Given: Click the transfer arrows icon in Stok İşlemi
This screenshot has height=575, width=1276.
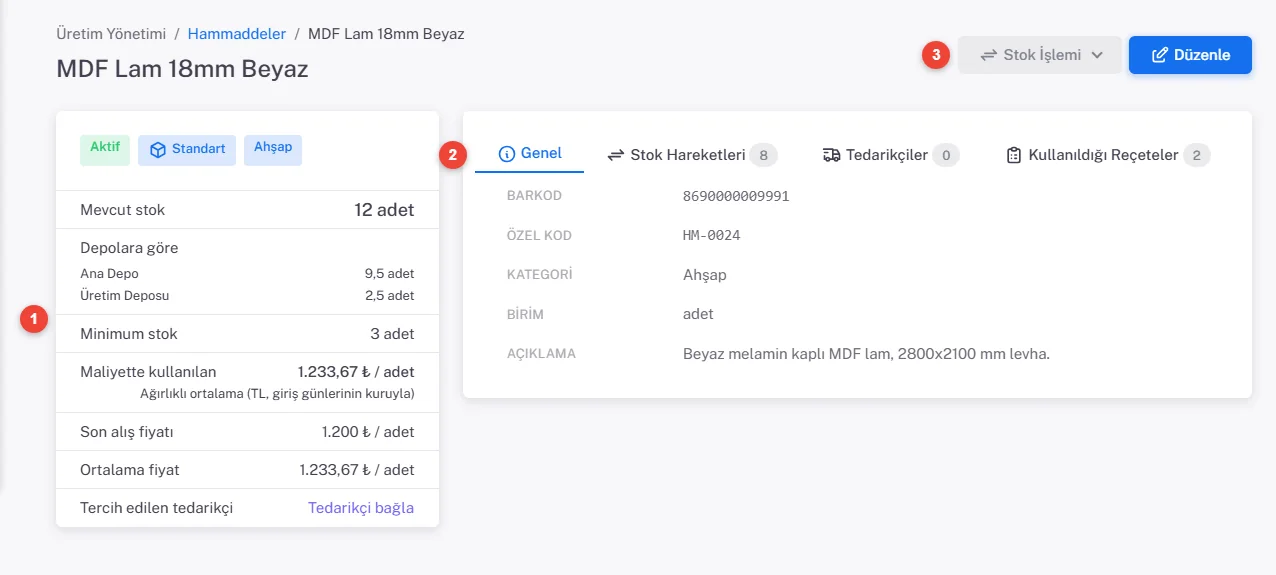Looking at the screenshot, I should (x=988, y=55).
